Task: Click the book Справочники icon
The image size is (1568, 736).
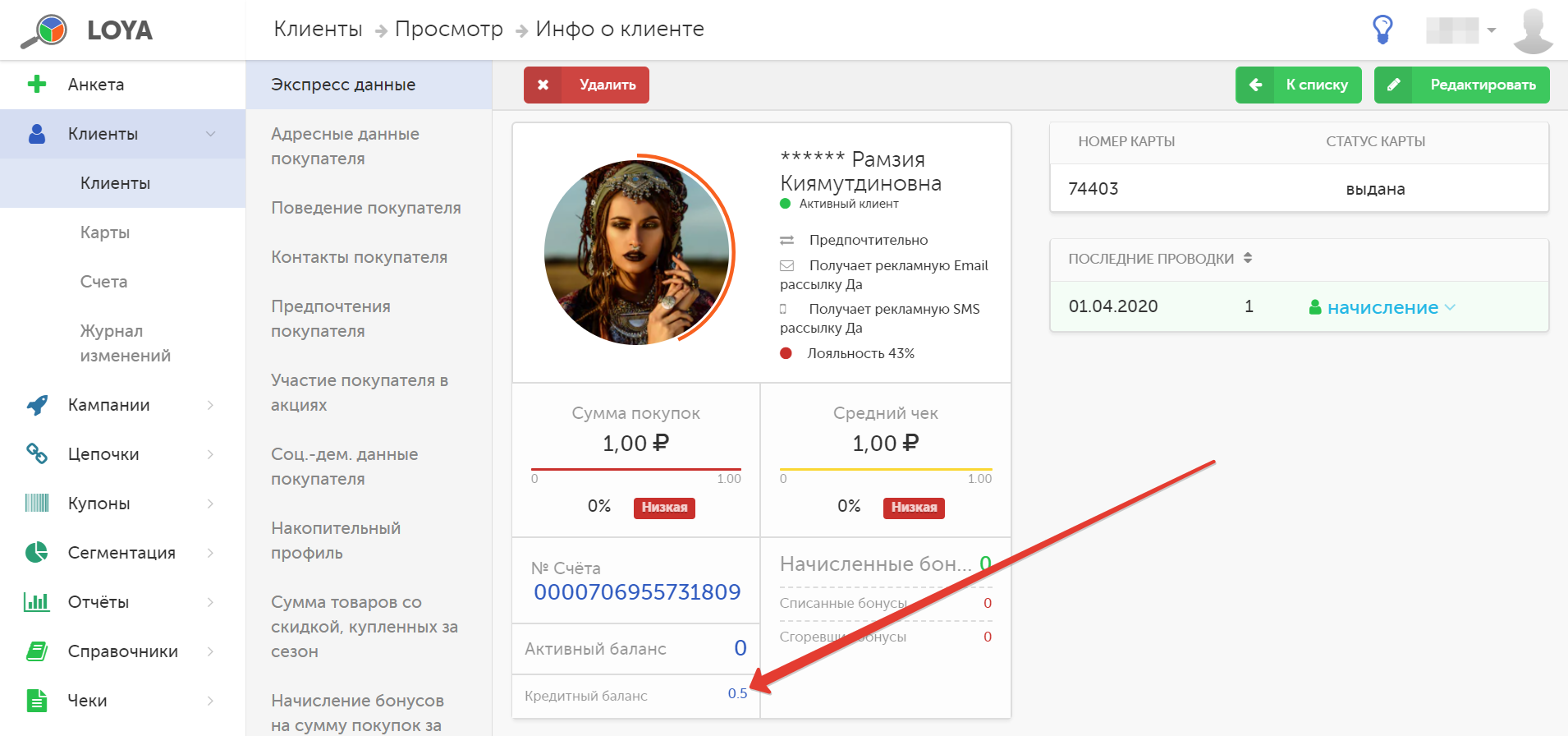Action: (x=37, y=651)
